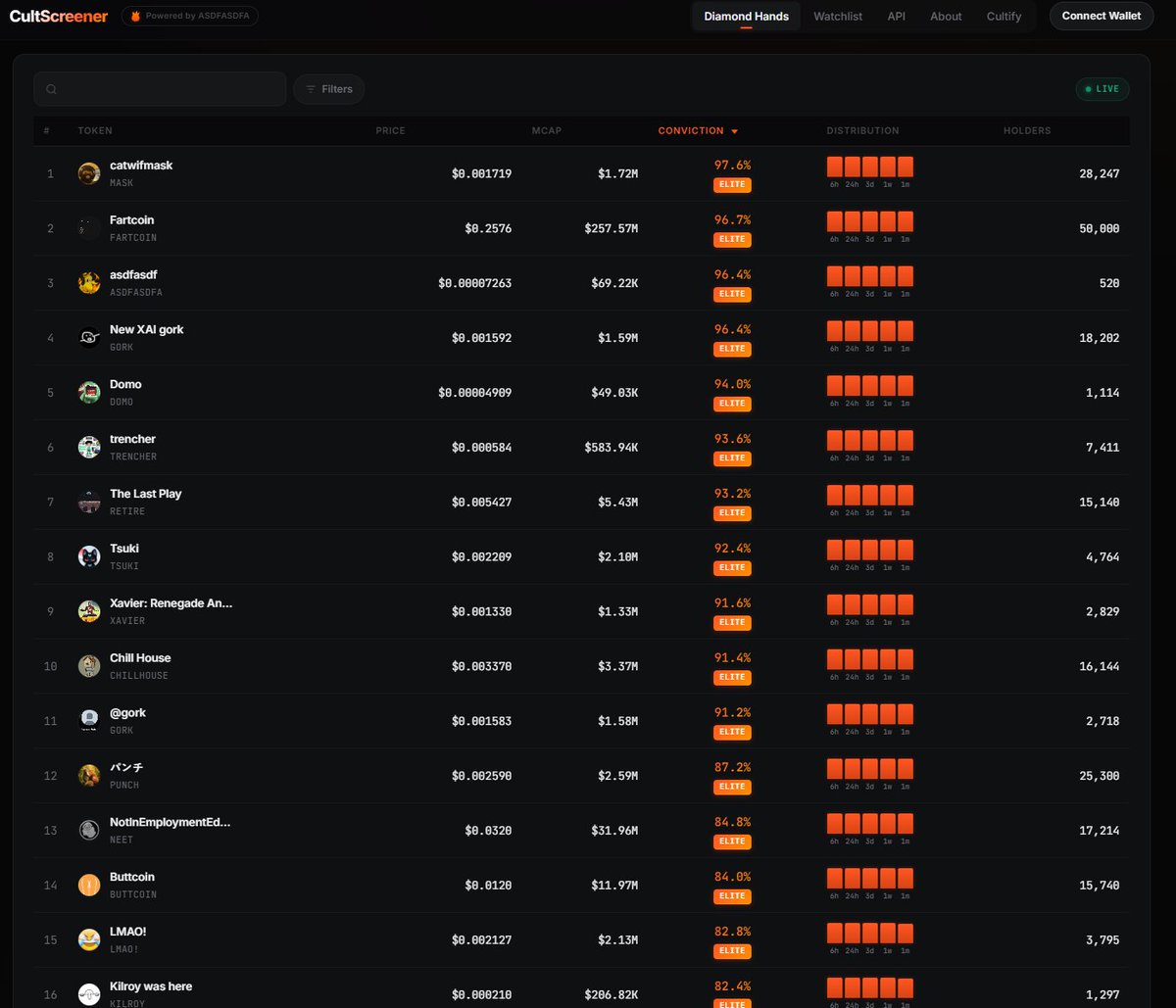Click the Filters funnel icon
This screenshot has width=1176, height=1008.
click(312, 89)
